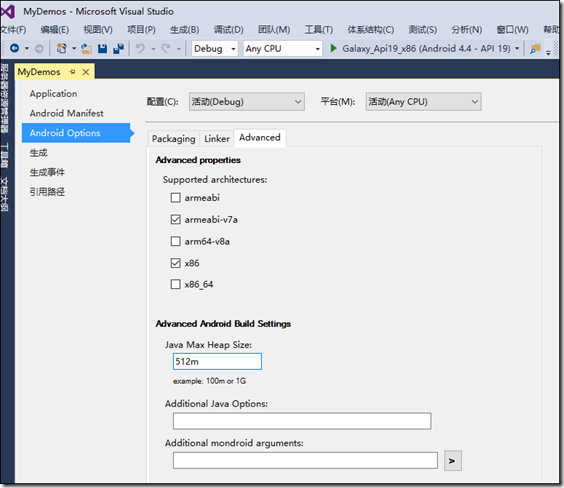
Task: Click the Undo arrow icon
Action: (140, 48)
